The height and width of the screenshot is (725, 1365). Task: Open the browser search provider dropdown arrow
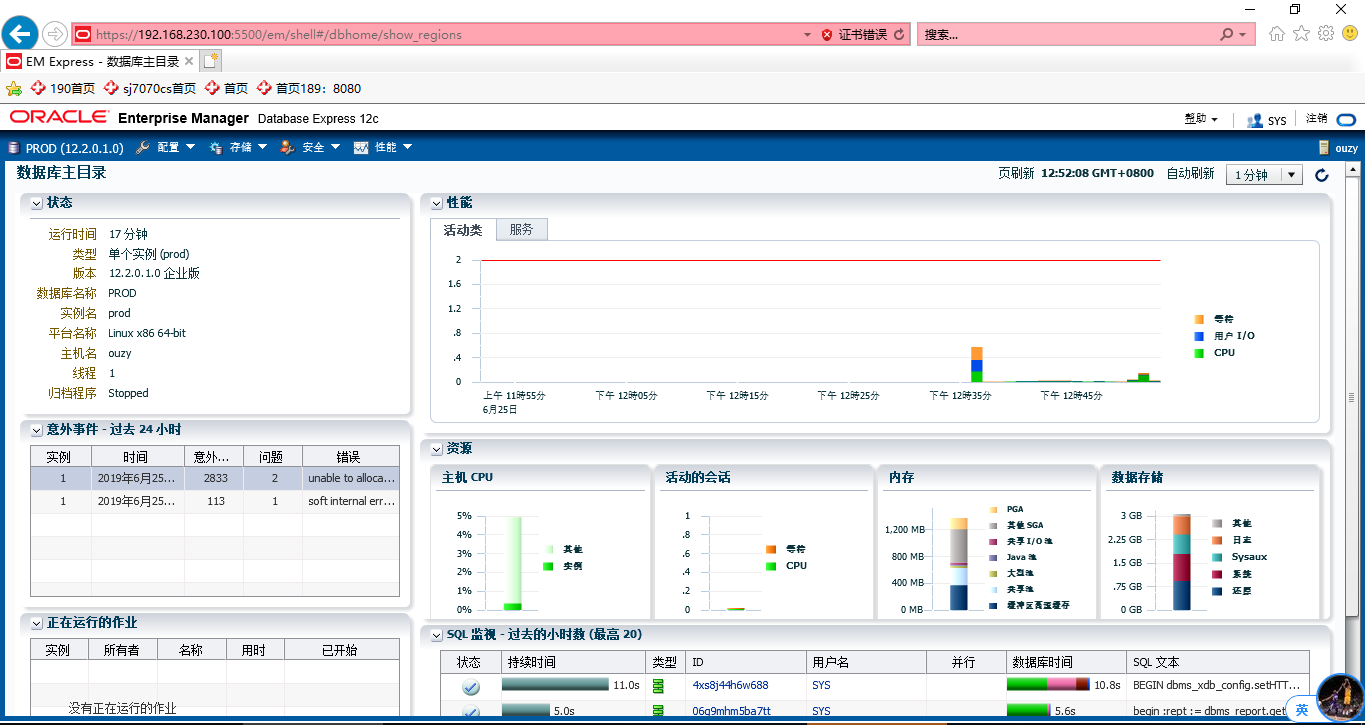click(x=1244, y=35)
